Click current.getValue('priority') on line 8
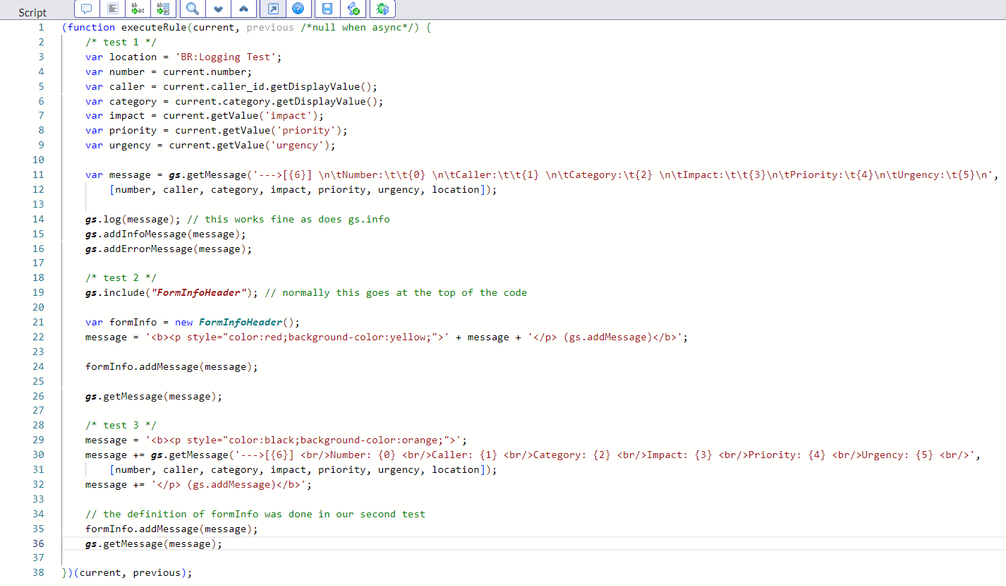The image size is (1006, 586). 261,130
